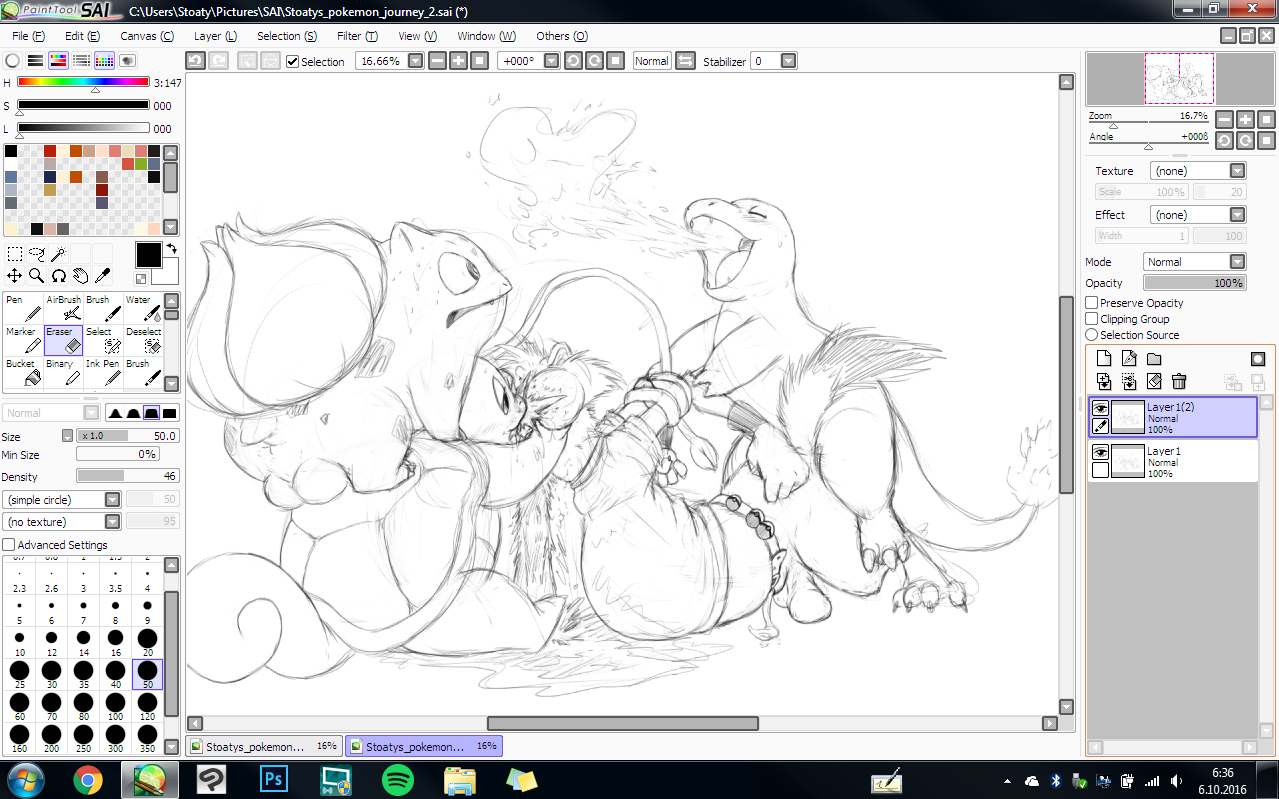Select brush size preset 100
This screenshot has height=799, width=1279.
115,707
